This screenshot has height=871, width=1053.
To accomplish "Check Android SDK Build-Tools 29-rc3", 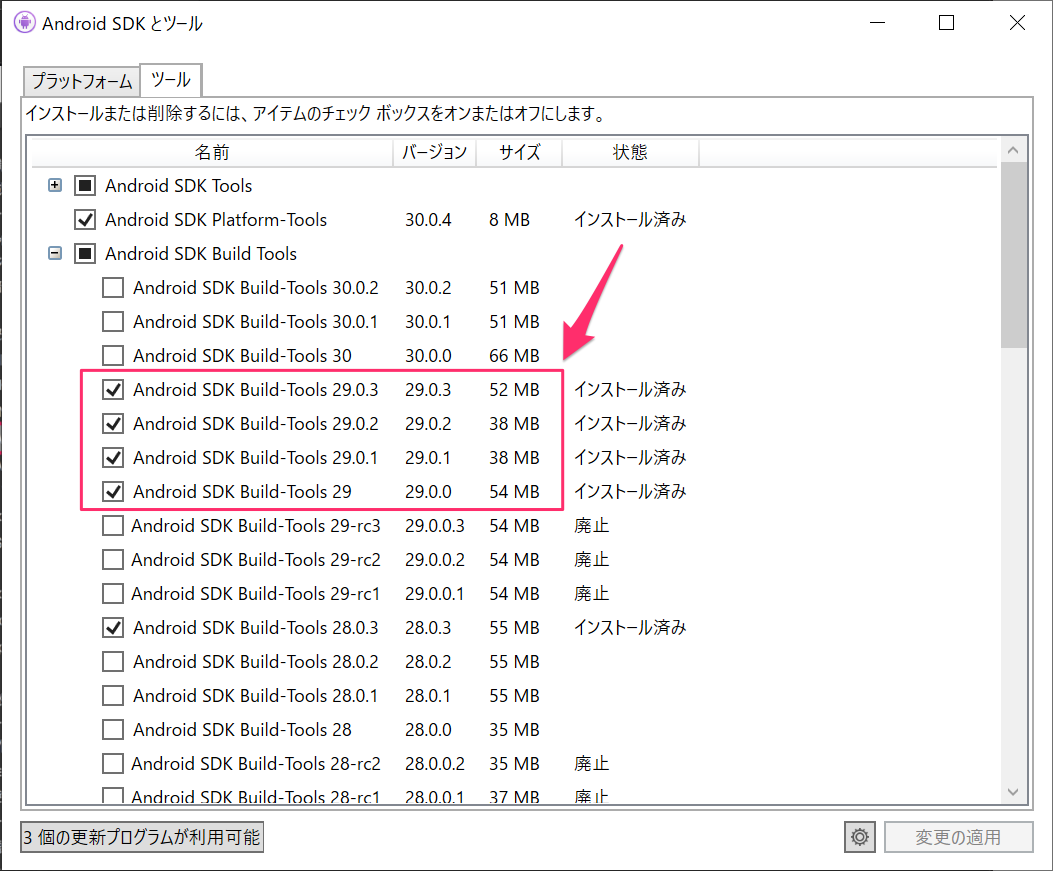I will pyautogui.click(x=113, y=525).
